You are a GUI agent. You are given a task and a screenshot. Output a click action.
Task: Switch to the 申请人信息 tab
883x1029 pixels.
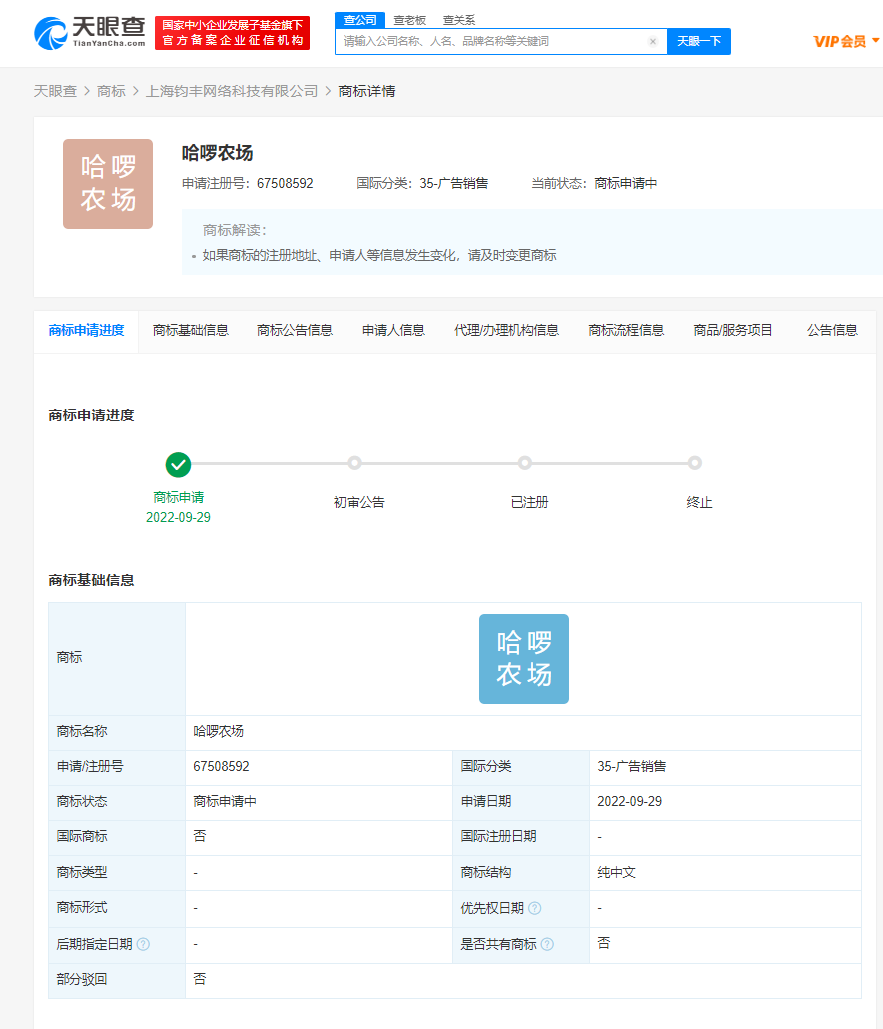(x=393, y=330)
